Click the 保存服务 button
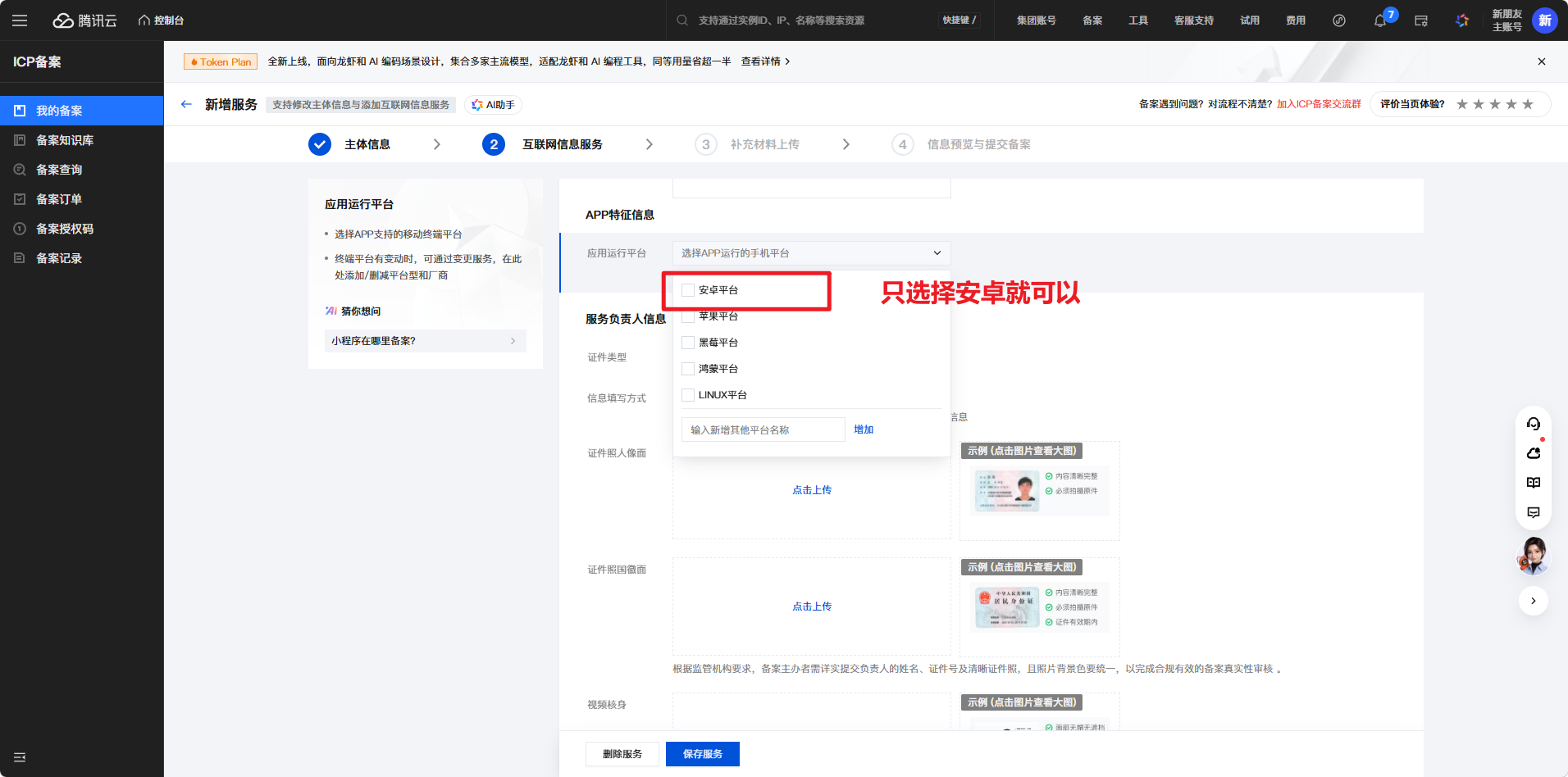Viewport: 1568px width, 777px height. click(x=703, y=754)
